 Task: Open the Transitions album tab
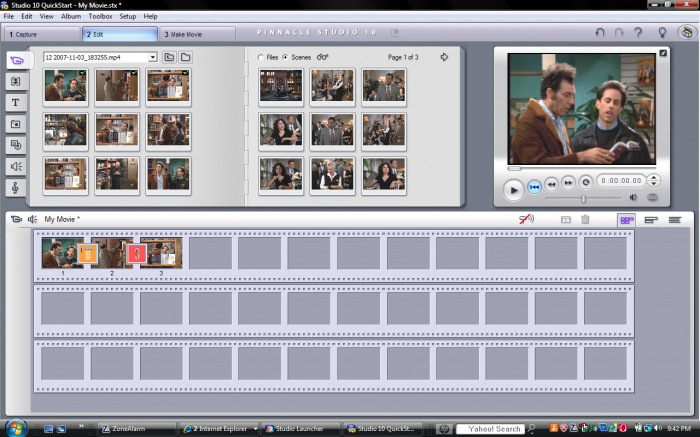click(x=16, y=82)
